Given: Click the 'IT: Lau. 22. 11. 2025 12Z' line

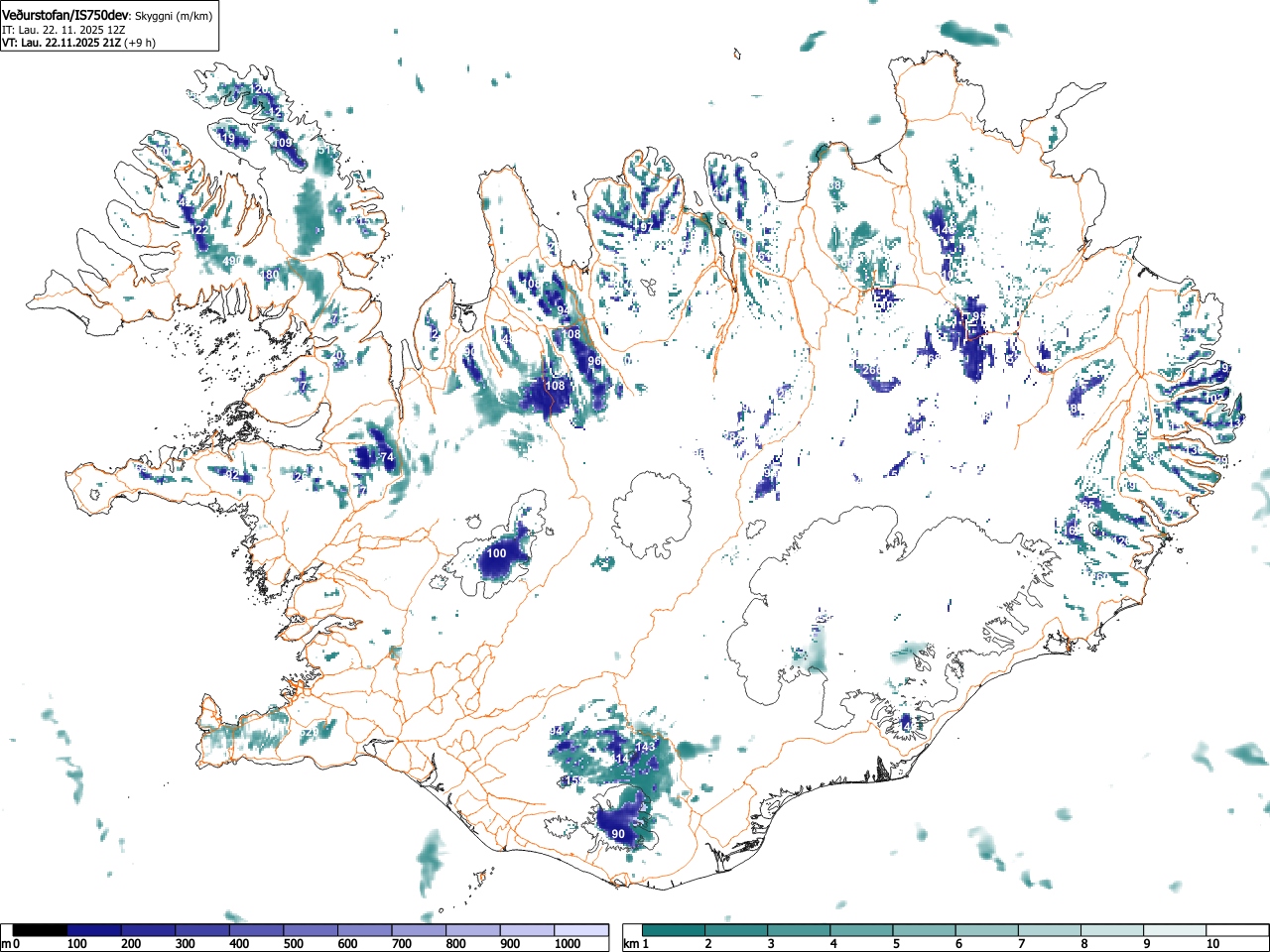Looking at the screenshot, I should (63, 31).
